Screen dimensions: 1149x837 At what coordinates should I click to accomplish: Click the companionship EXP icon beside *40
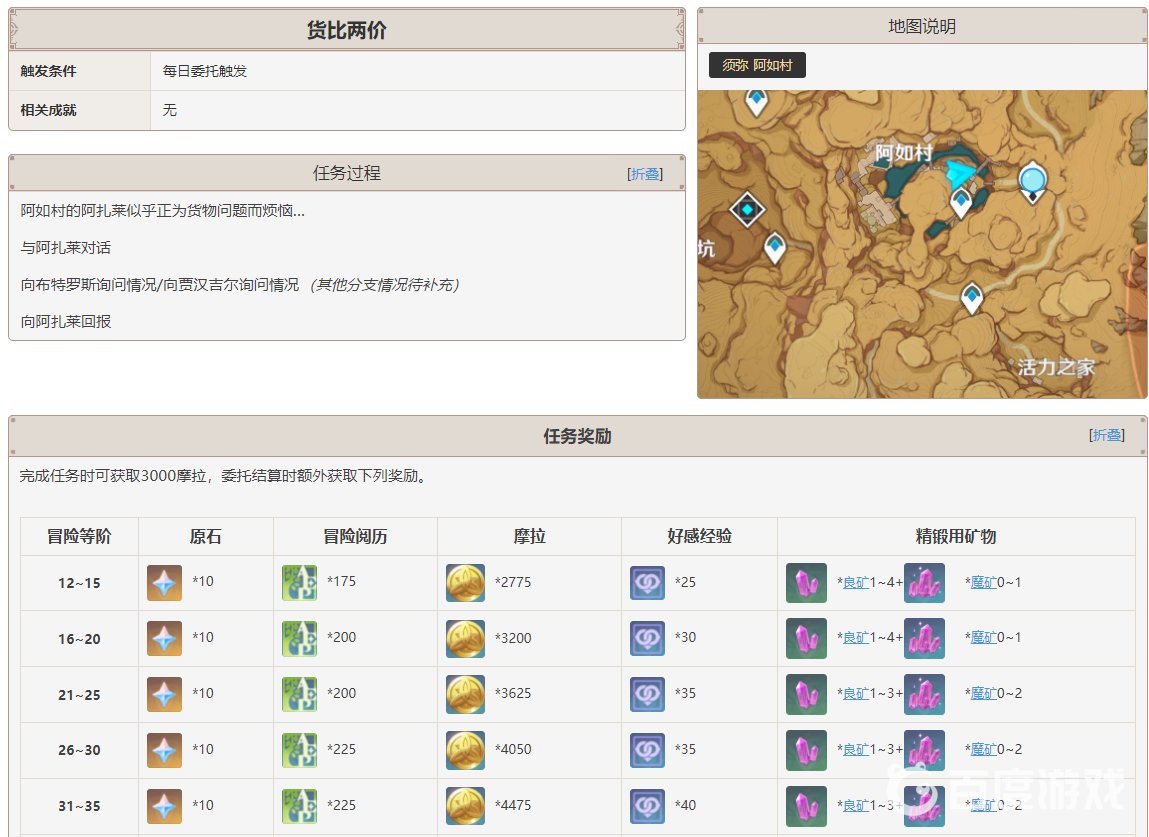(648, 807)
